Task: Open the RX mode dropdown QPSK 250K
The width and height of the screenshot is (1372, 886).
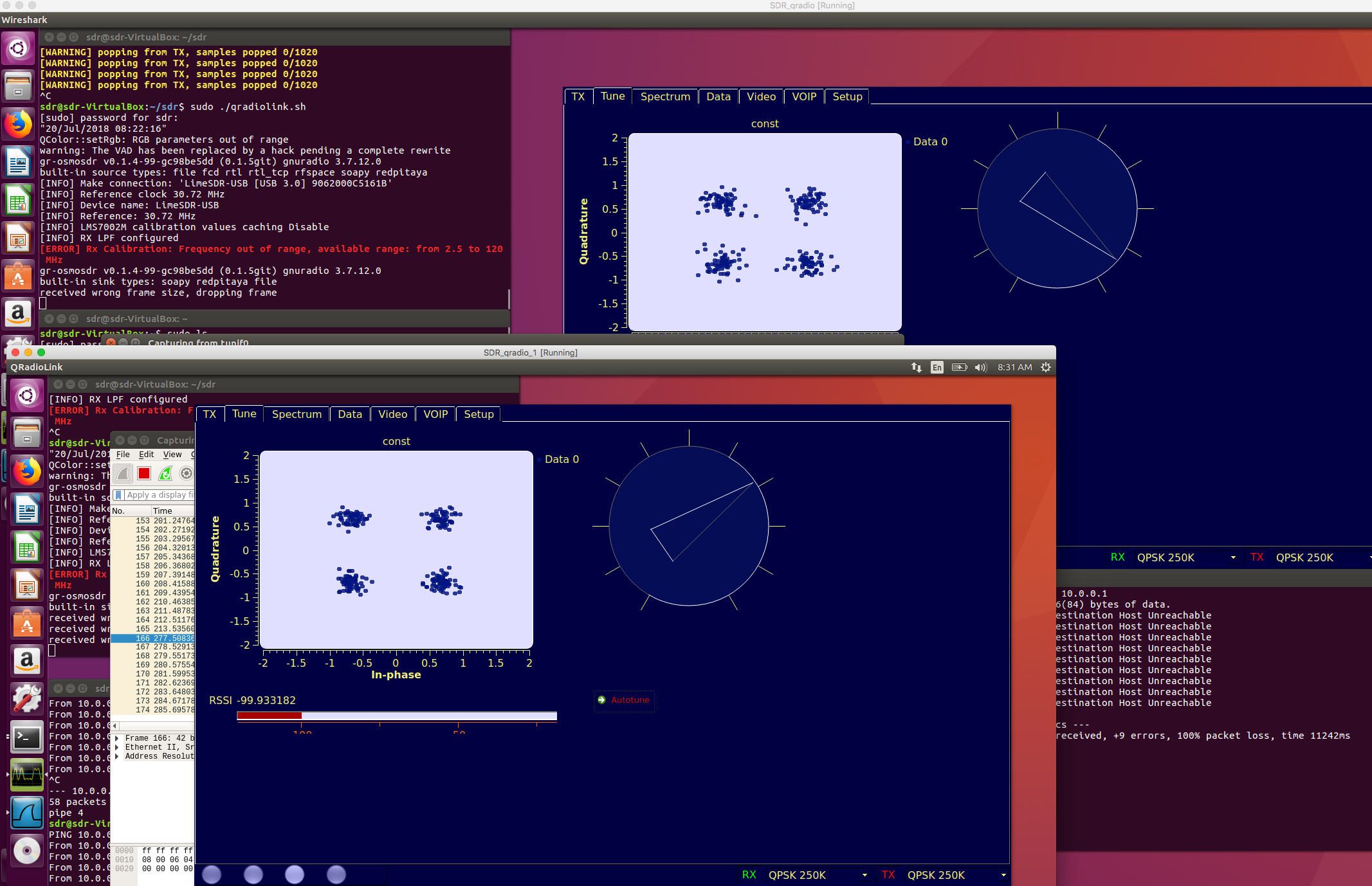Action: tap(816, 875)
